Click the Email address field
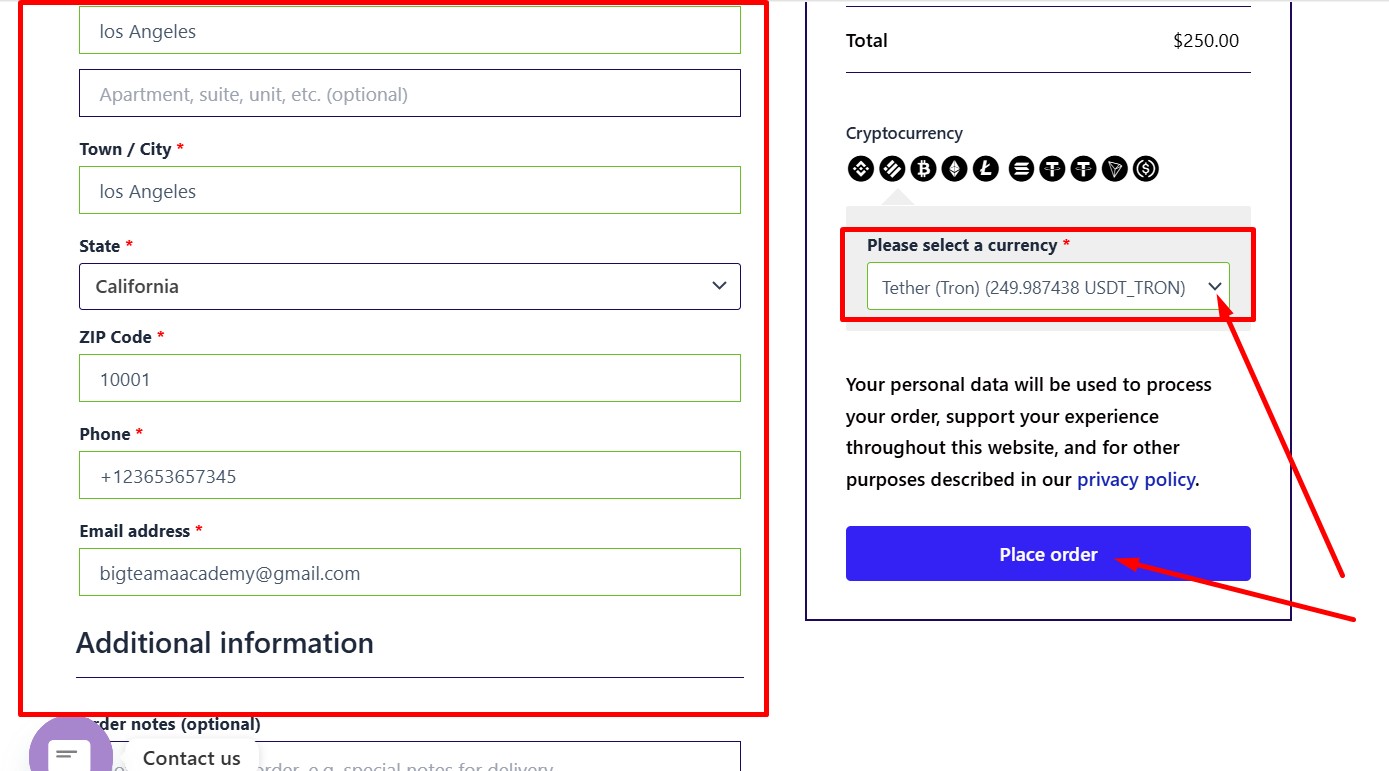This screenshot has height=771, width=1389. (409, 572)
